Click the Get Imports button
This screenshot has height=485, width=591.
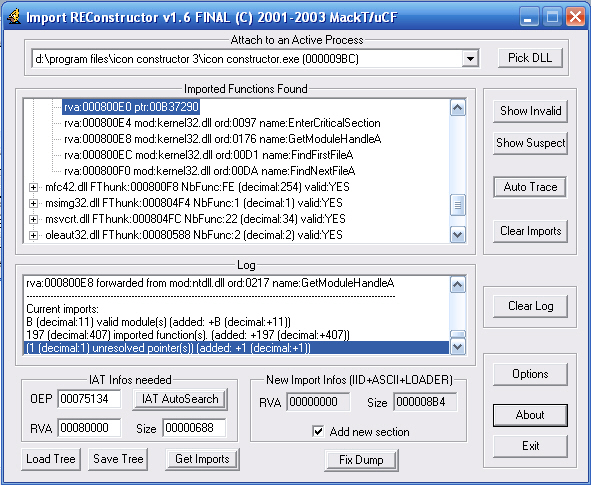[x=202, y=459]
